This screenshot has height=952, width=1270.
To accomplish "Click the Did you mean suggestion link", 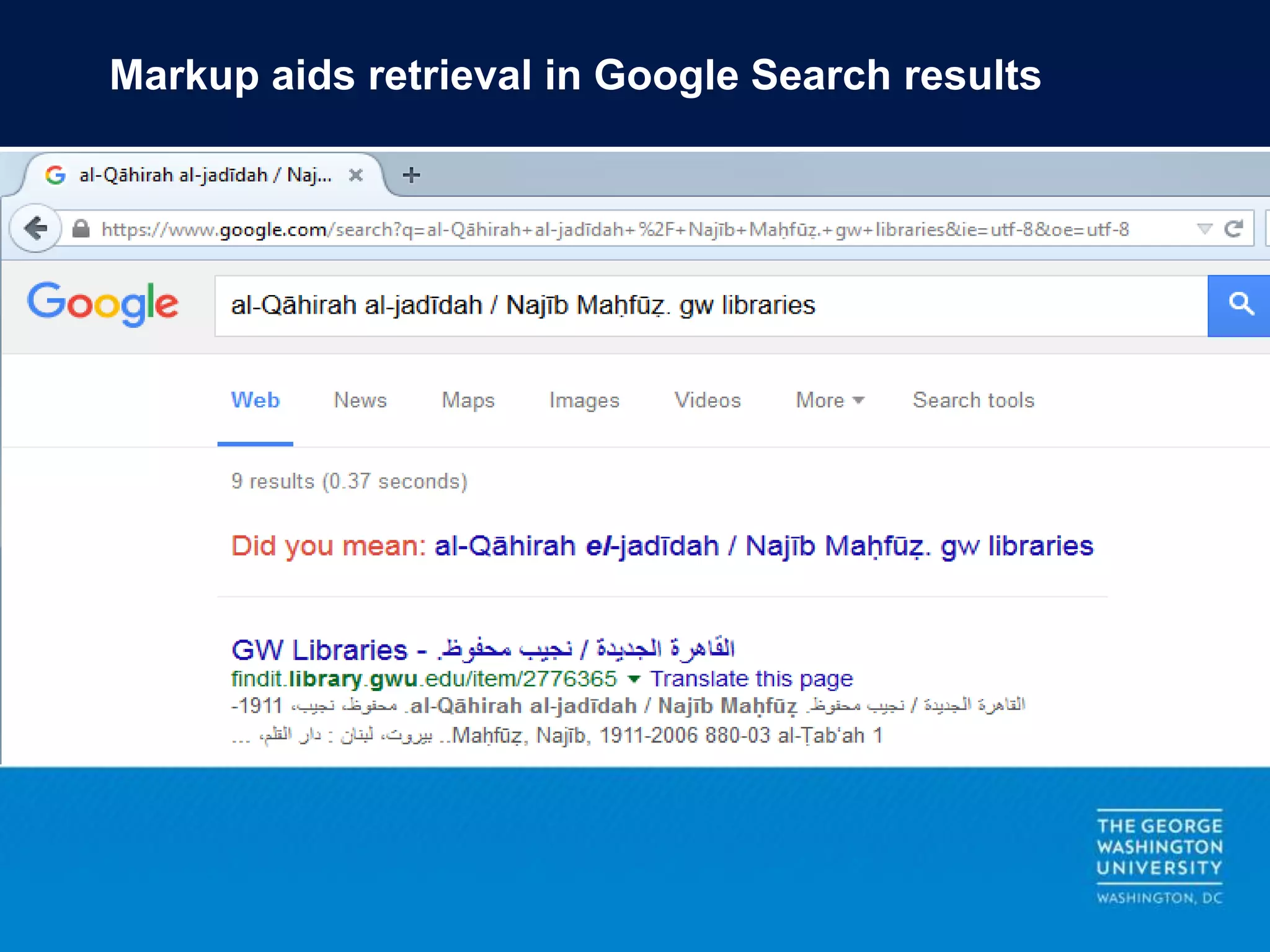I will coord(763,546).
